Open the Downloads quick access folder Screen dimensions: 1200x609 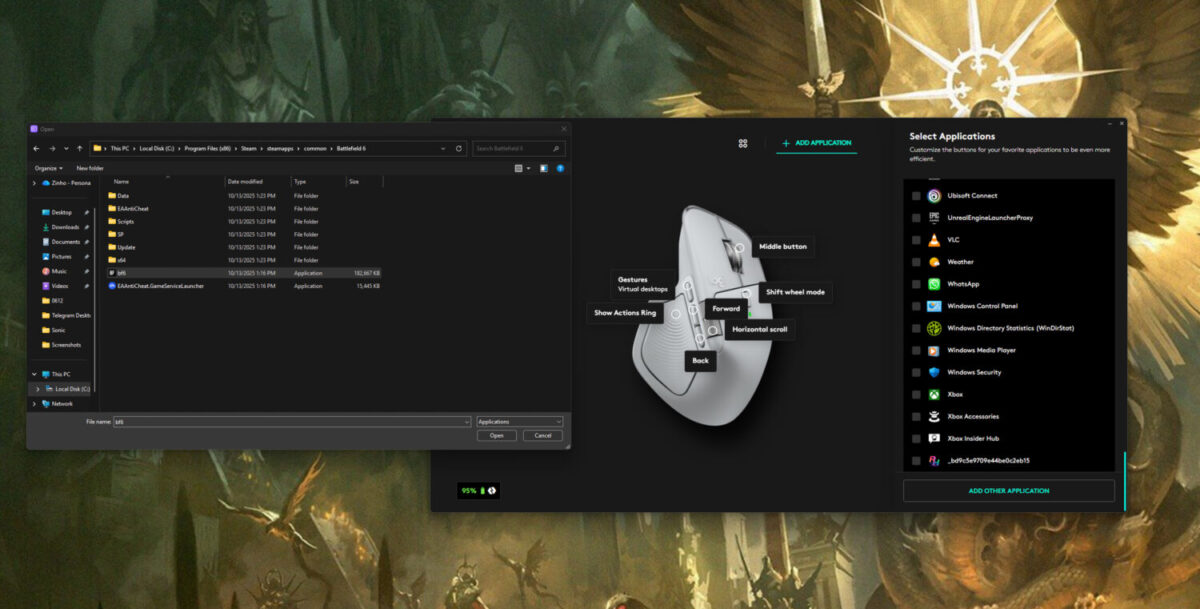65,227
